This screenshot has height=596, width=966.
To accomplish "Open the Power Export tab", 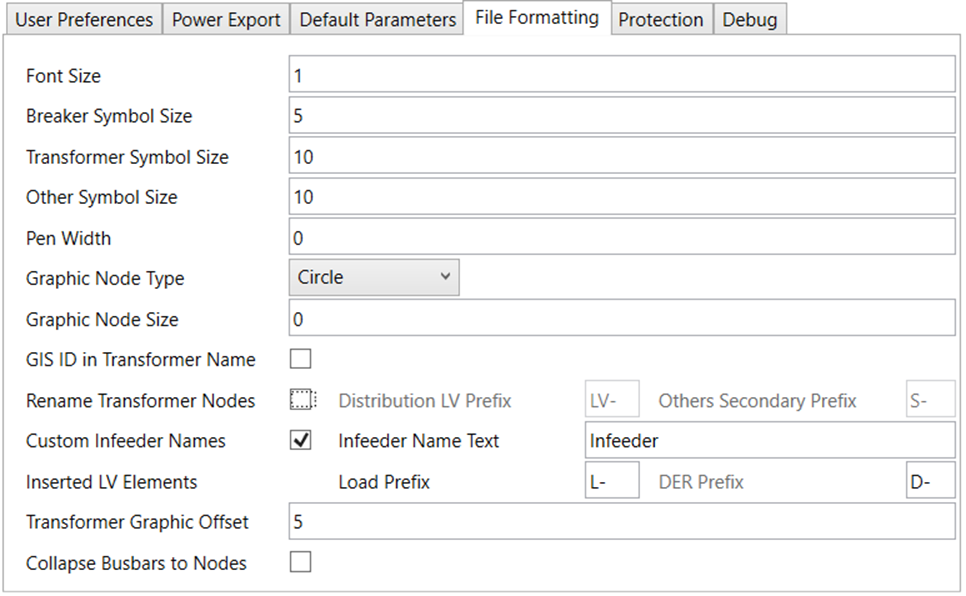I will (x=226, y=20).
